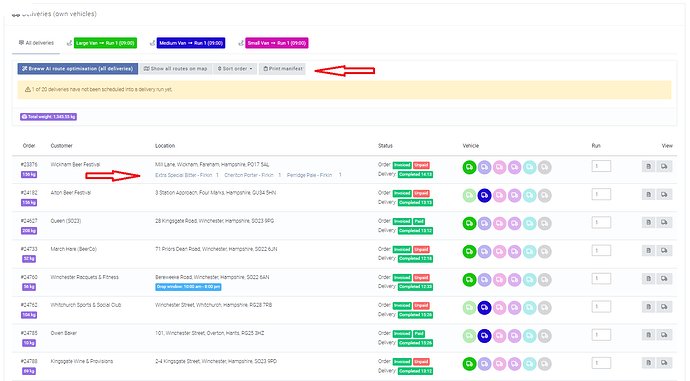
Task: View document icon for Whitchurch Sports & Social Club
Action: (x=648, y=307)
